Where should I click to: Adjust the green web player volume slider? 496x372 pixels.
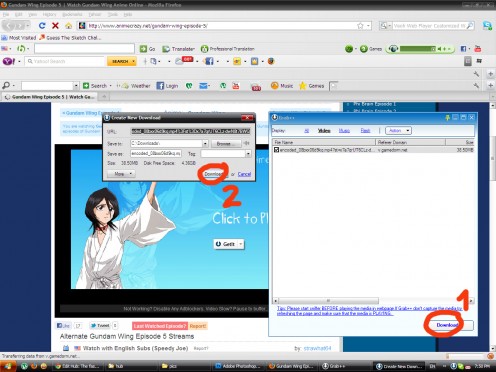[x=417, y=49]
